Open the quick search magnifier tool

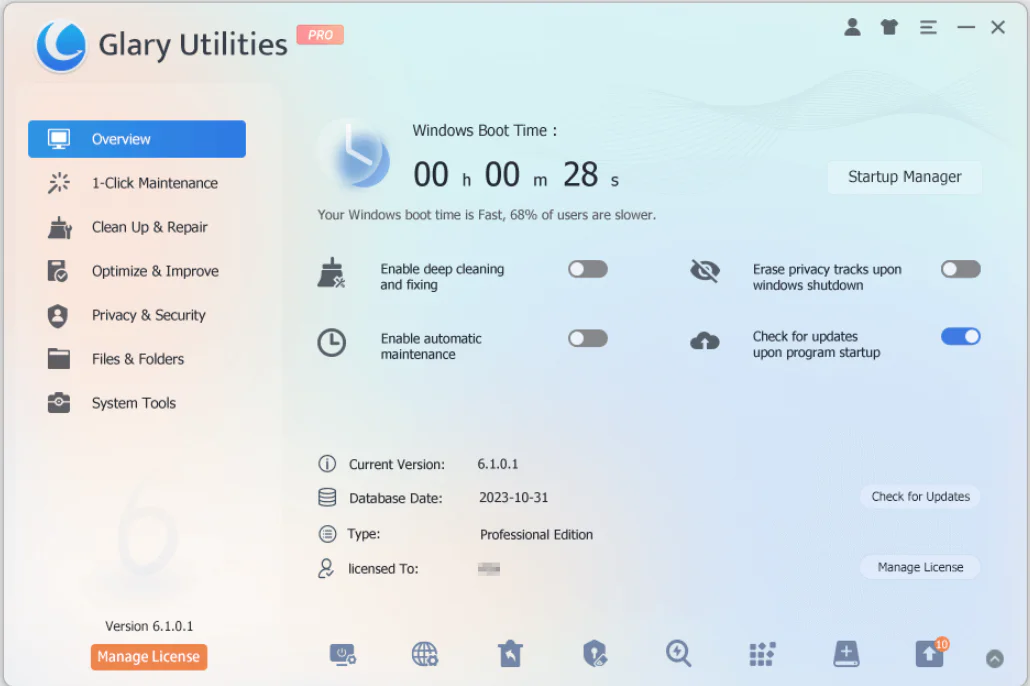point(679,654)
